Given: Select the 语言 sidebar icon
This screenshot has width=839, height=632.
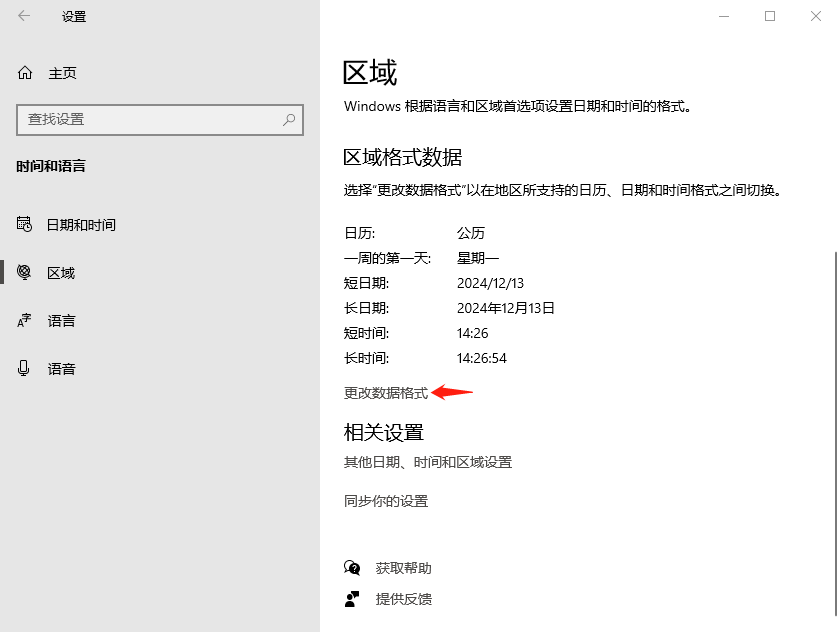Looking at the screenshot, I should (x=25, y=320).
